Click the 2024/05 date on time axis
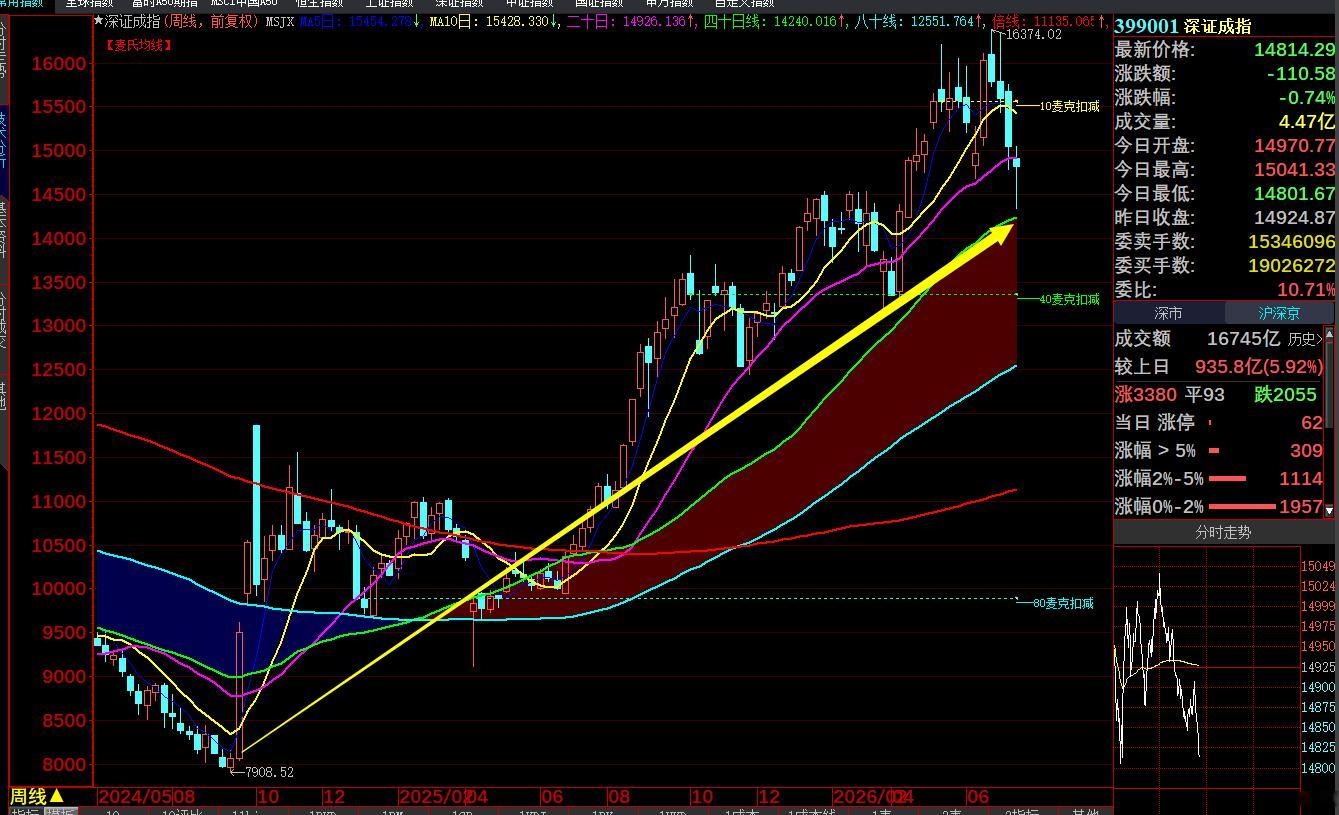1339x815 pixels. [x=135, y=797]
